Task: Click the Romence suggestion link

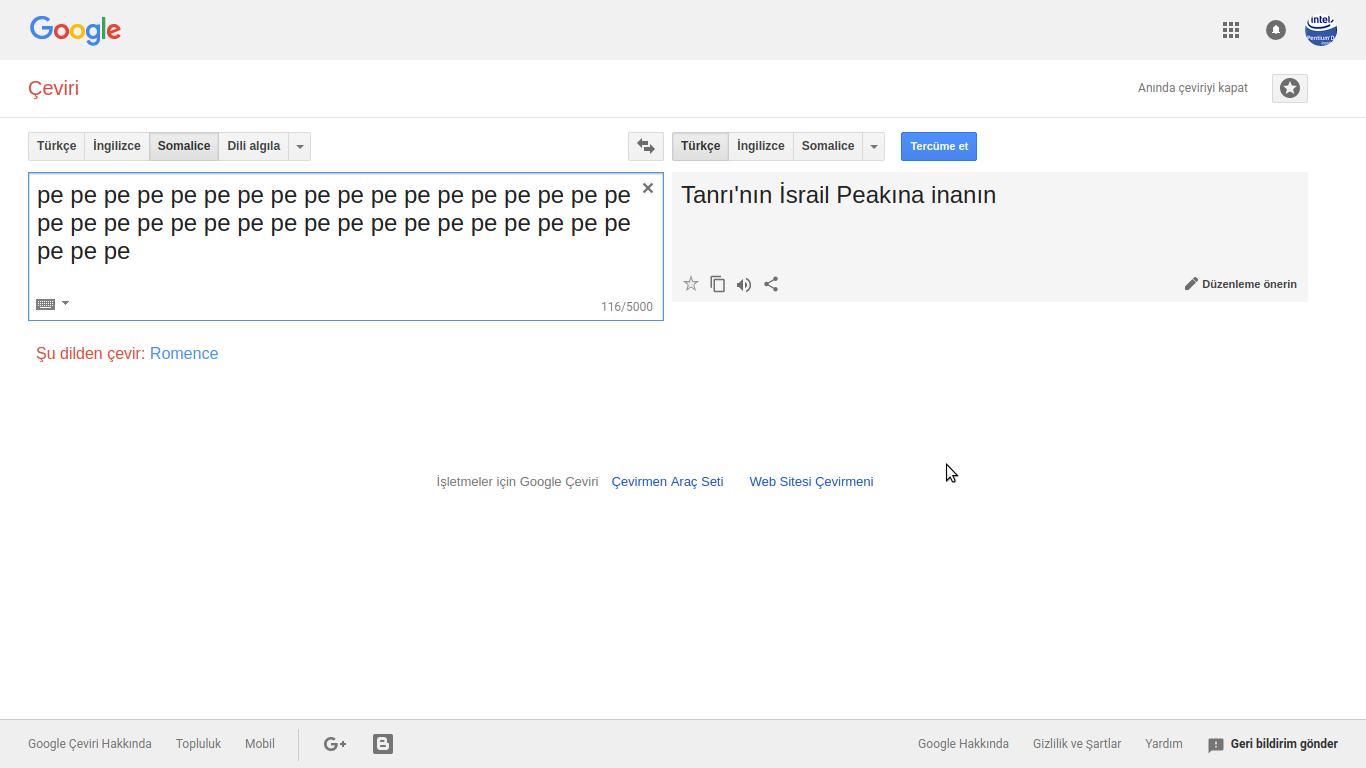Action: point(184,353)
